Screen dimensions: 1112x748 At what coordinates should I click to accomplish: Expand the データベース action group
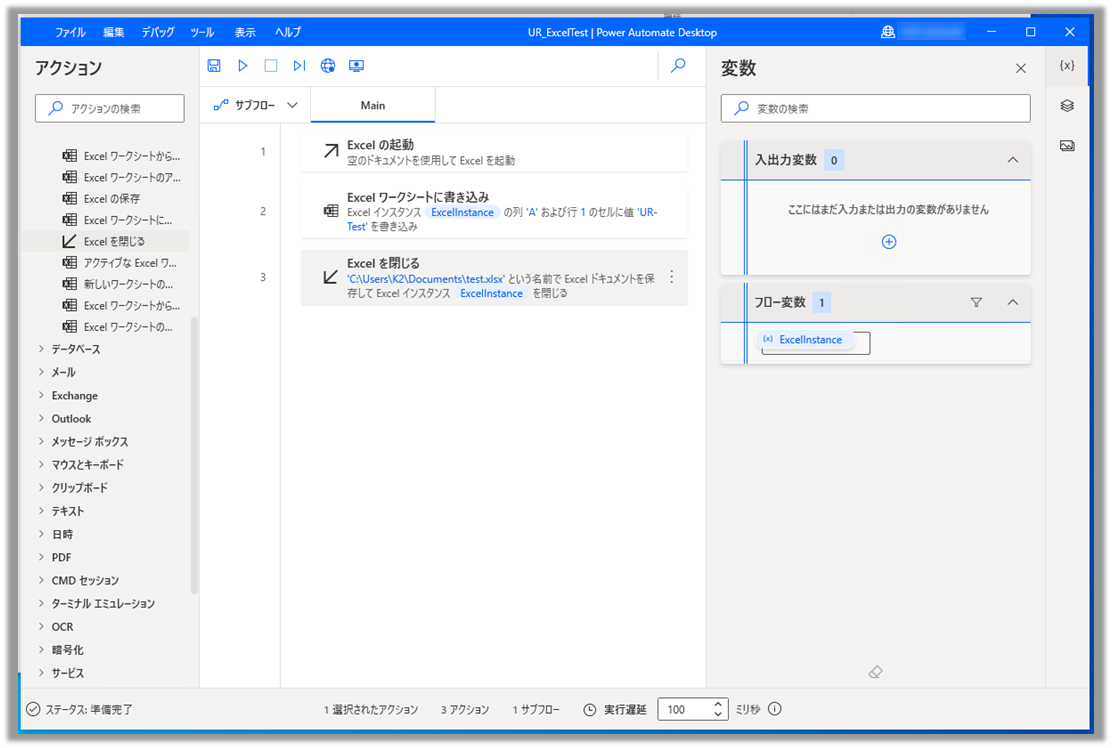coord(41,349)
